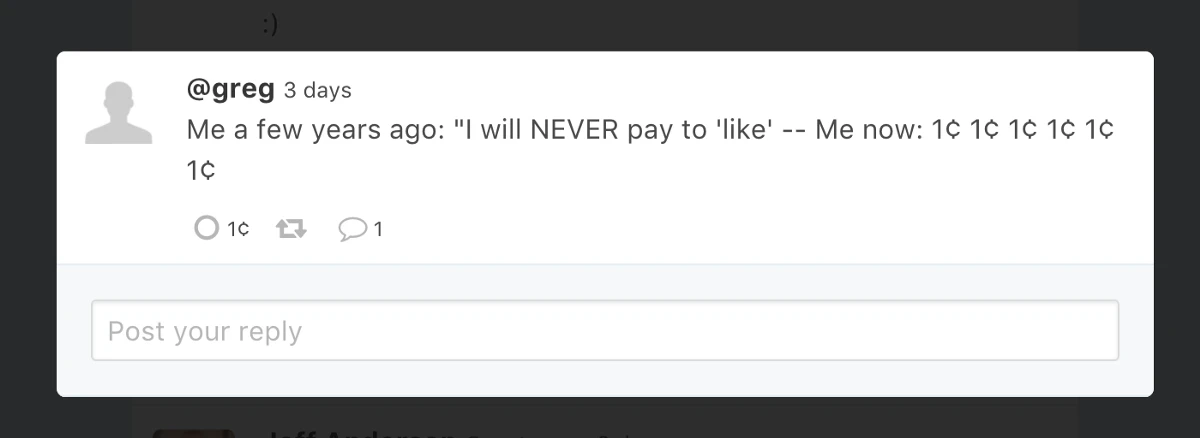Image resolution: width=1200 pixels, height=438 pixels.
Task: Focus the 'Post your reply' field
Action: point(605,330)
